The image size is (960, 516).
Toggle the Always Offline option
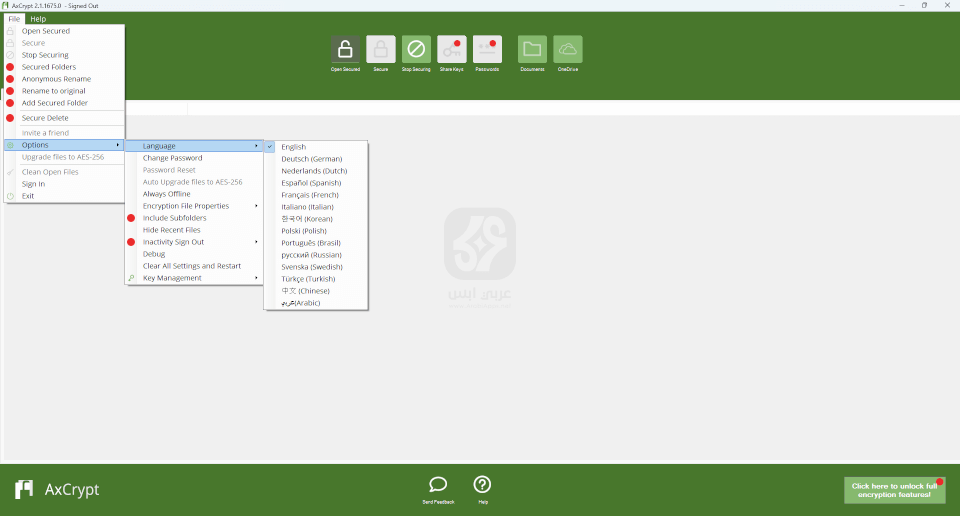click(166, 194)
